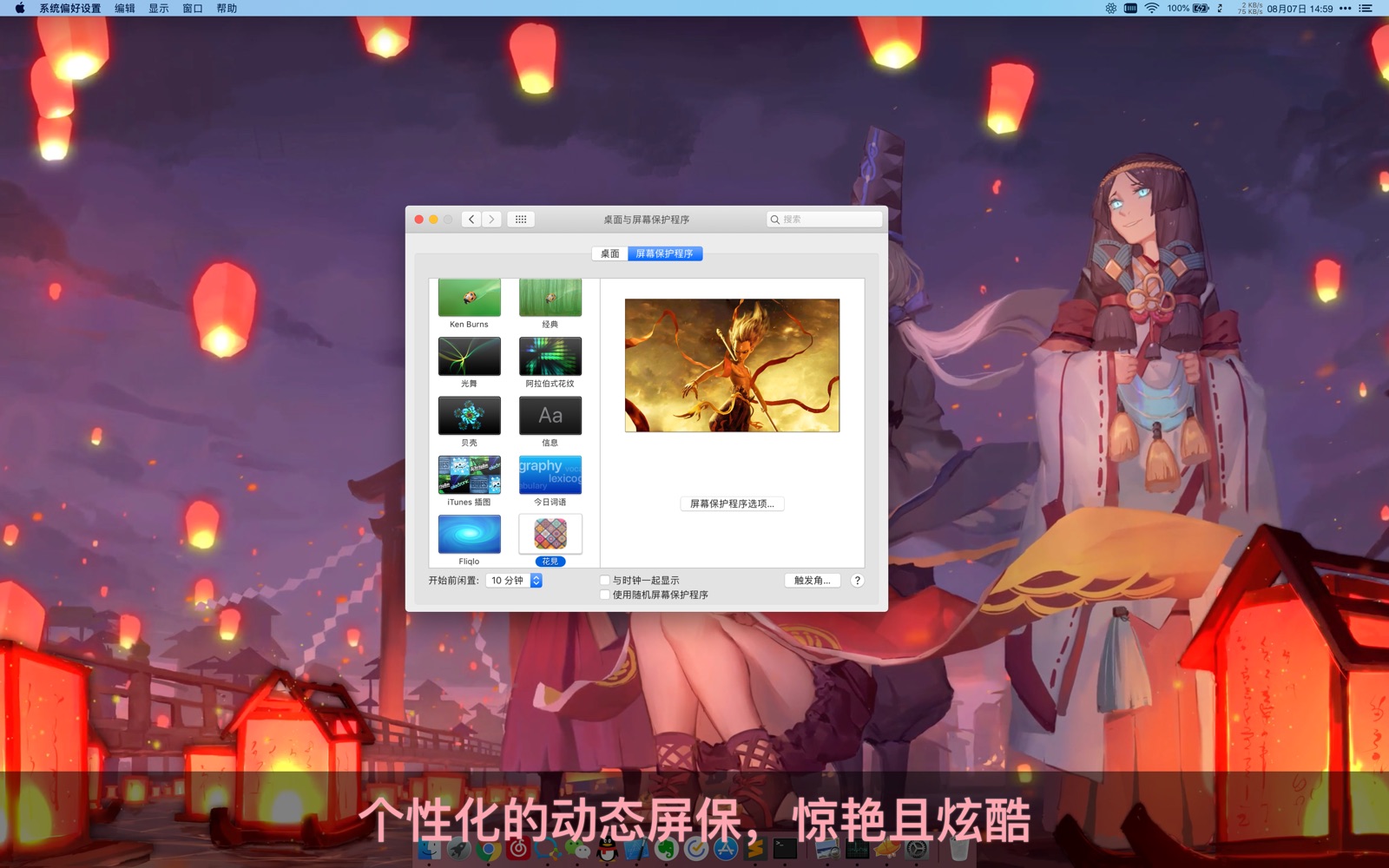Click the date 08月07日 14:59 clock
The image size is (1389, 868).
[1300, 9]
